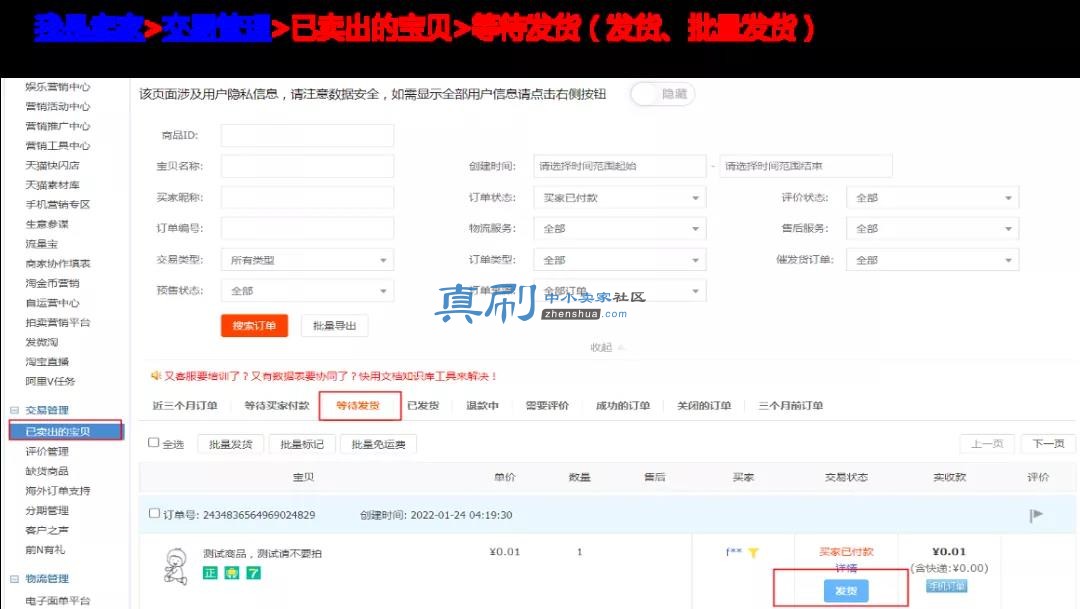The width and height of the screenshot is (1080, 609).
Task: Click the 商品ID input field
Action: (x=307, y=135)
